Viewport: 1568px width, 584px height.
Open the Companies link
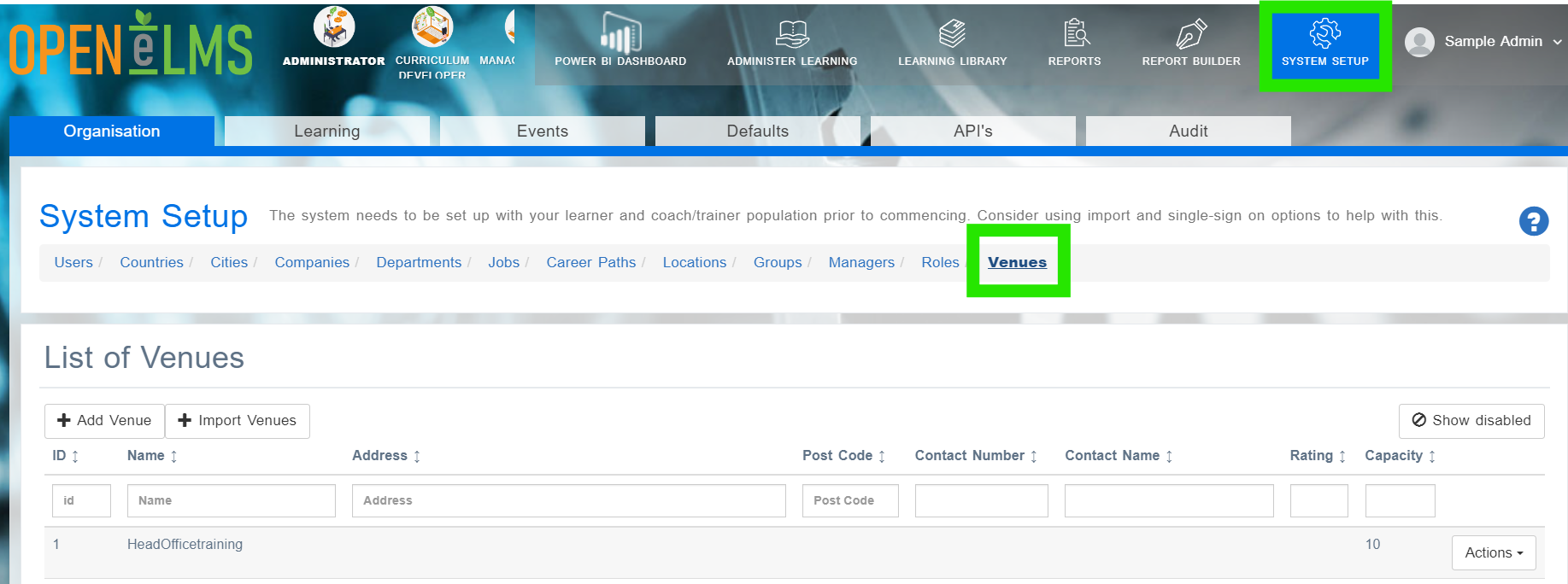pyautogui.click(x=312, y=262)
